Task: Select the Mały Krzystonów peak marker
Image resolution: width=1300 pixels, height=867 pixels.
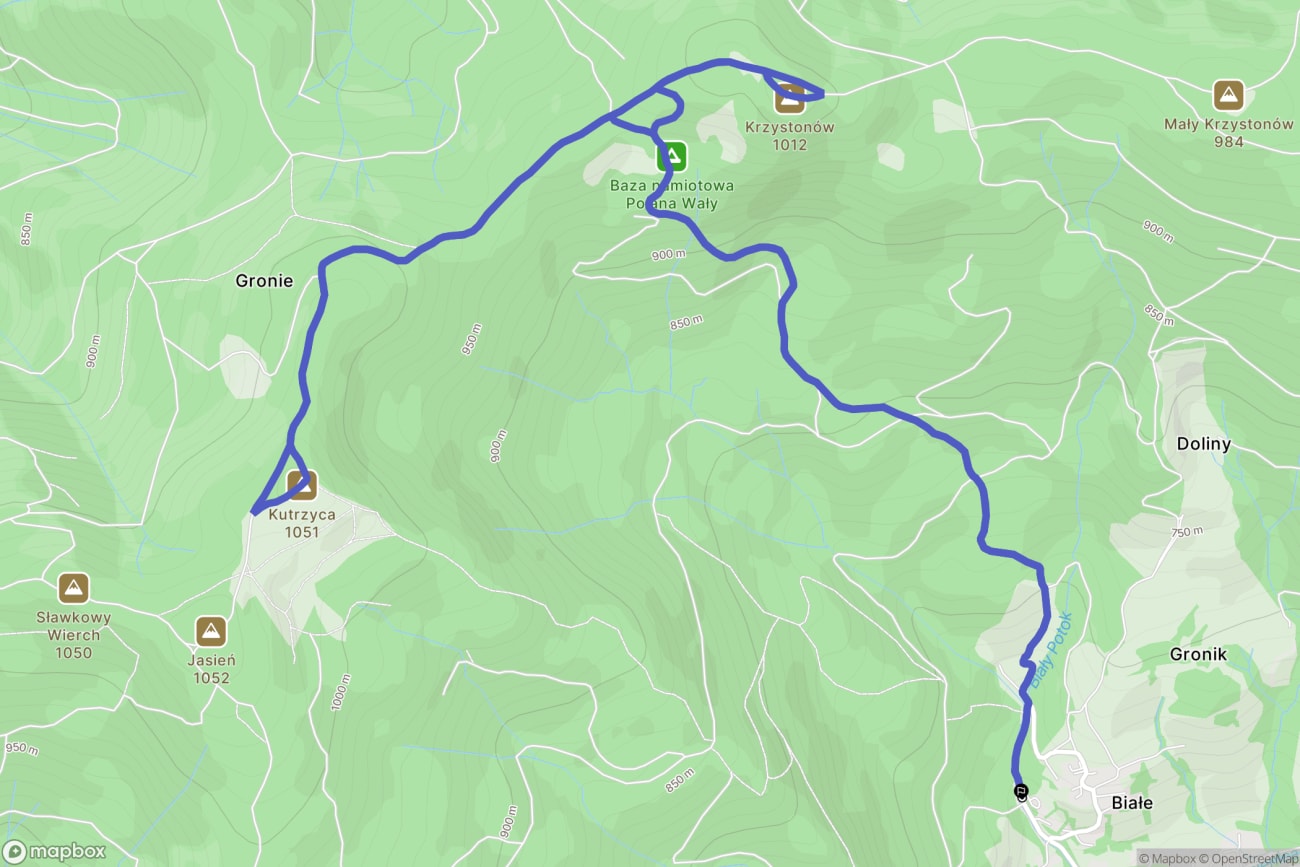Action: pos(1228,96)
